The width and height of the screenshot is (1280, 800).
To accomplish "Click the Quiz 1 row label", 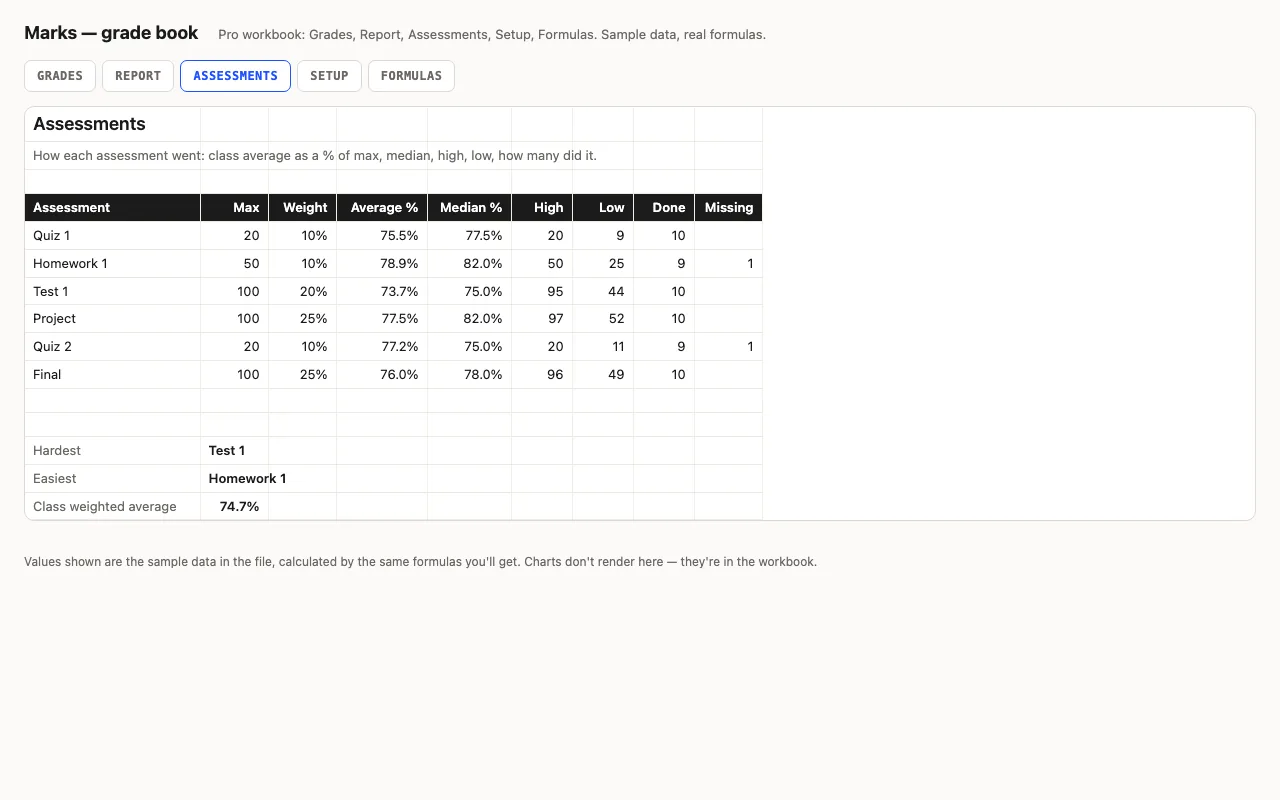I will coord(113,236).
